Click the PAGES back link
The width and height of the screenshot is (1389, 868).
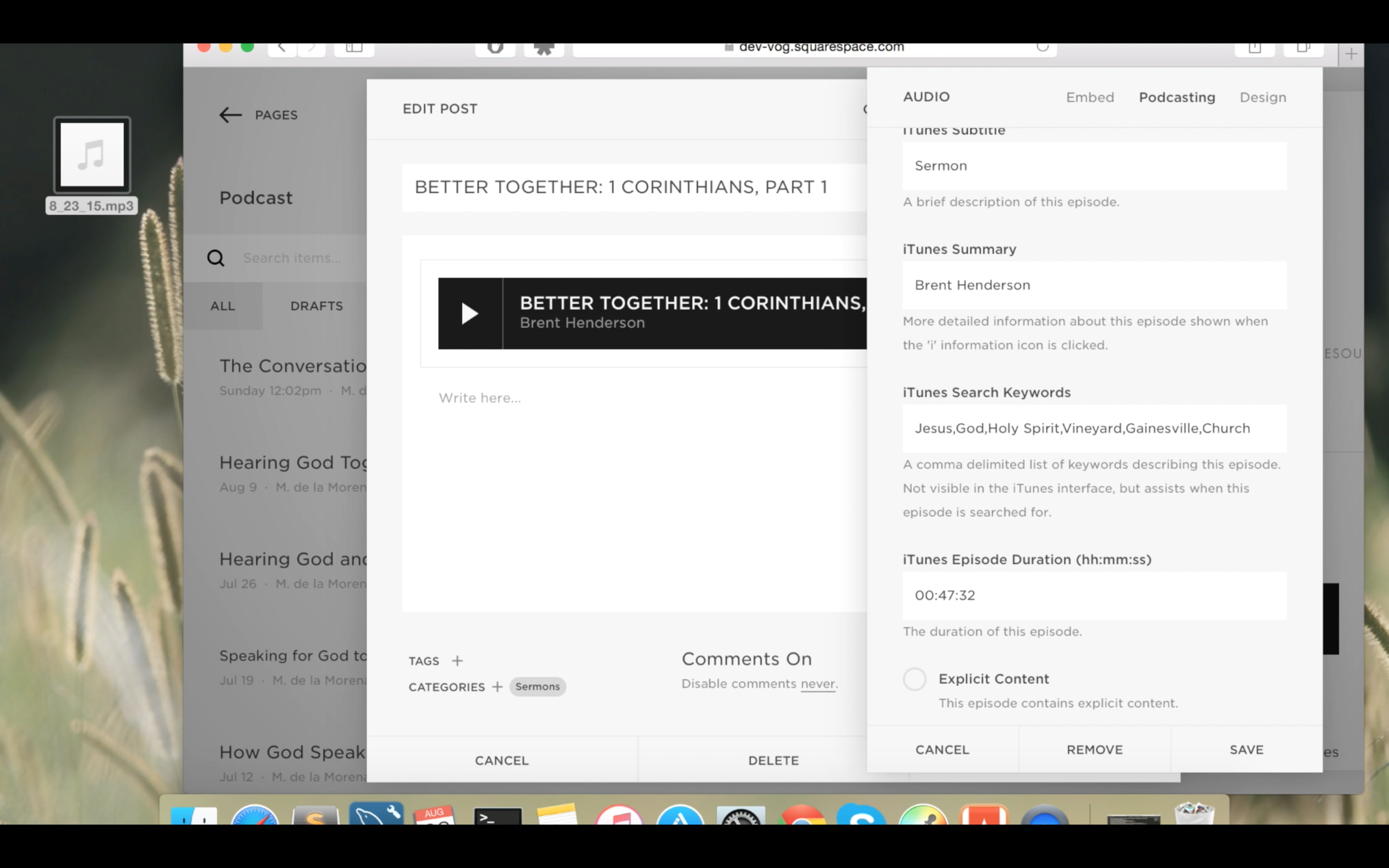[276, 115]
